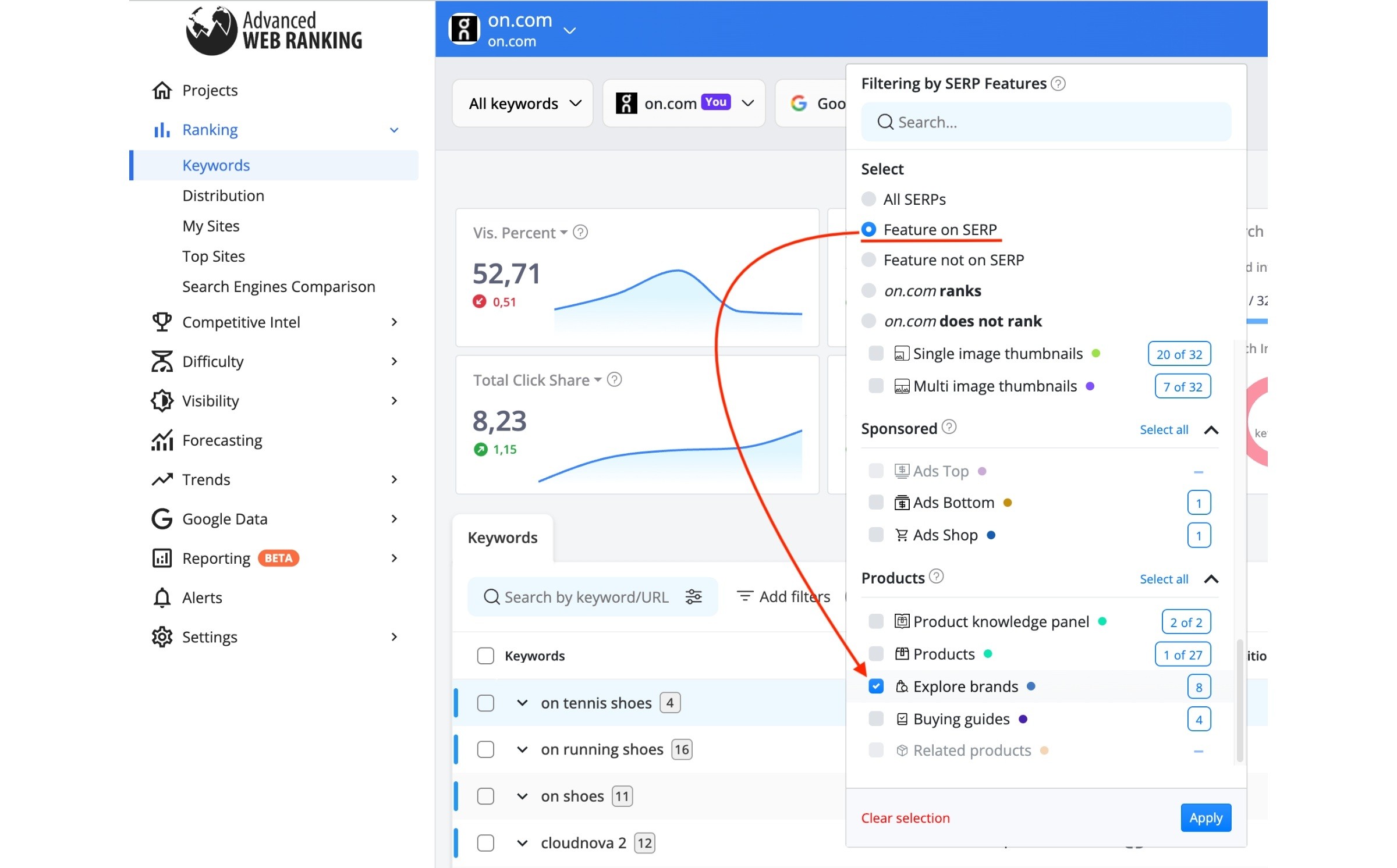Select the All SERPs radio option

point(868,200)
